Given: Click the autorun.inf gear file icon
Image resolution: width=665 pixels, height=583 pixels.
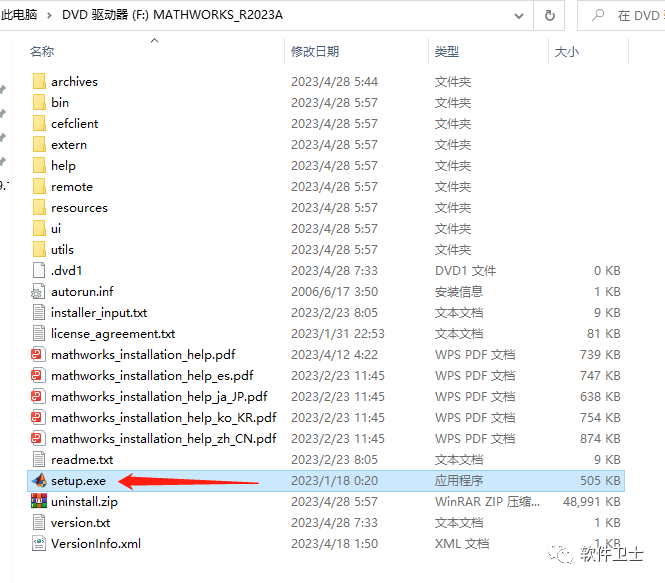Looking at the screenshot, I should click(x=38, y=291).
